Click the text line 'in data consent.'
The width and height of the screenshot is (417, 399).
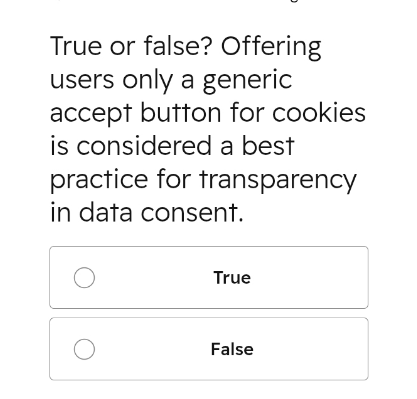point(147,212)
